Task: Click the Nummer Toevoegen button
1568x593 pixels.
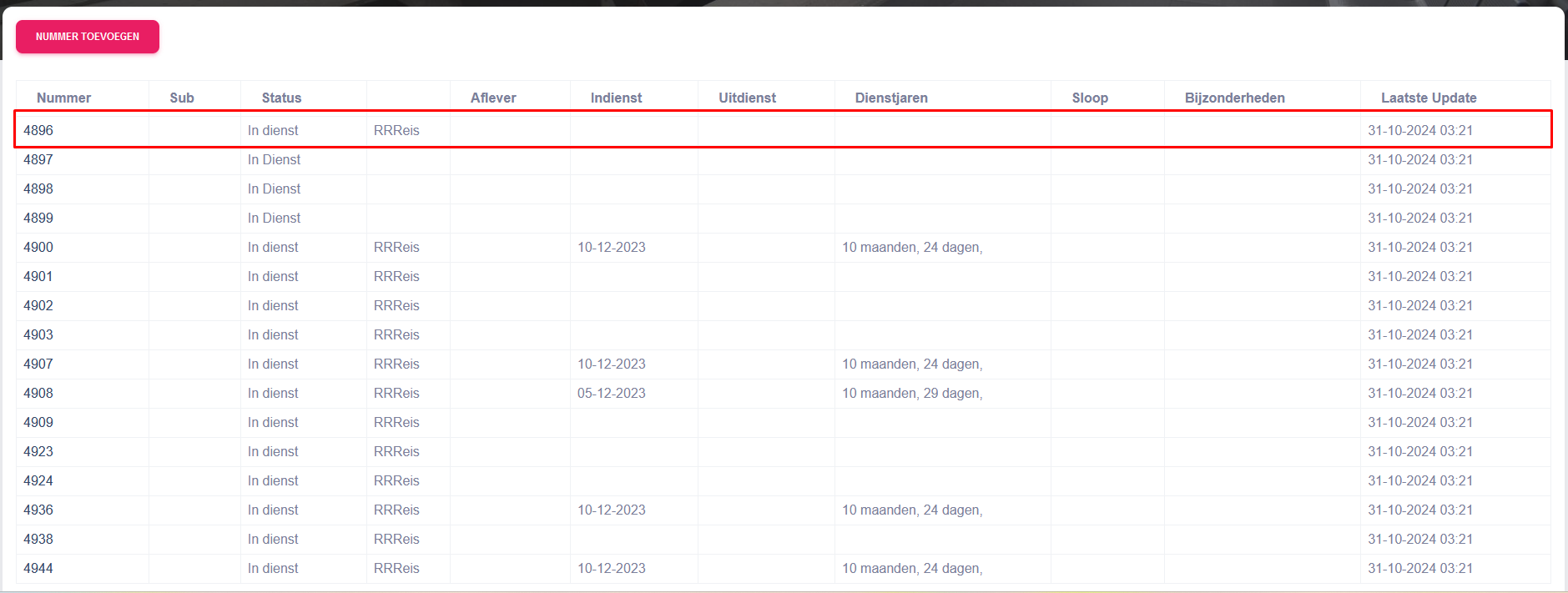Action: (x=88, y=37)
